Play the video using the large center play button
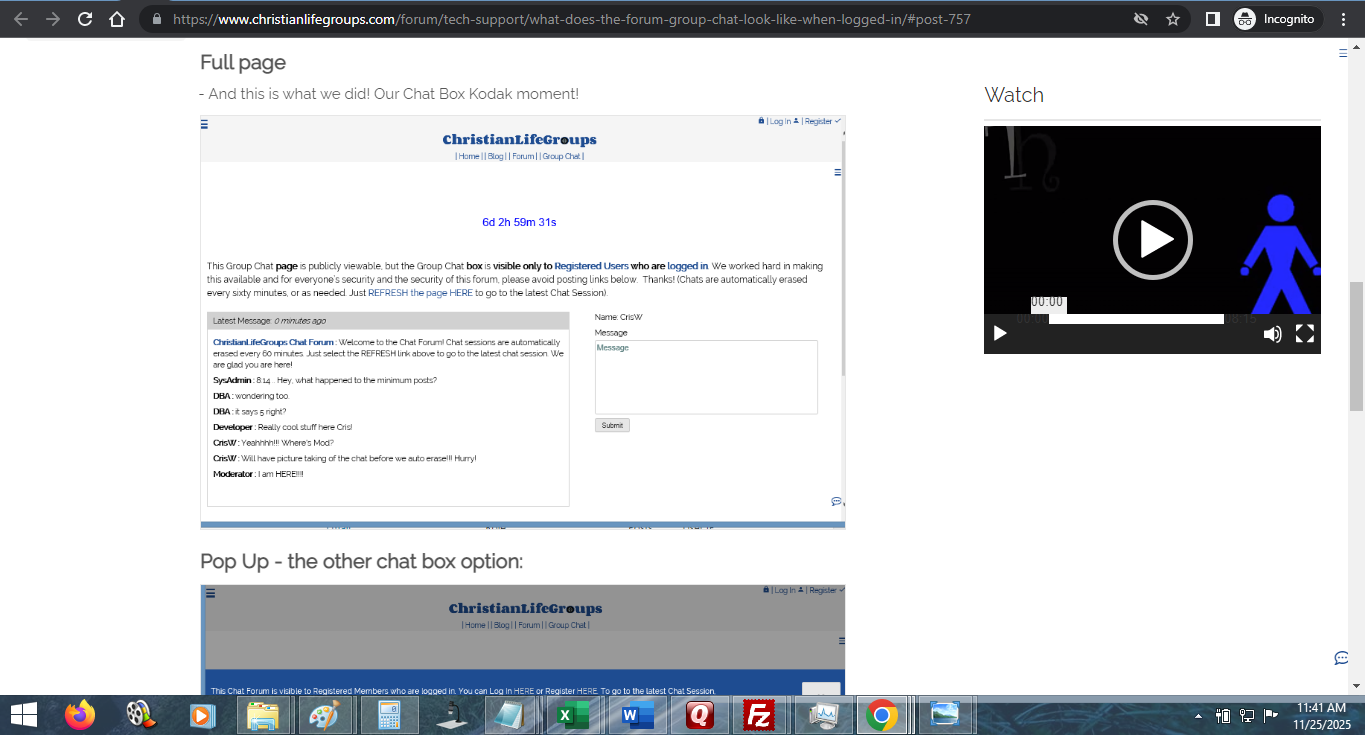 (x=1152, y=240)
